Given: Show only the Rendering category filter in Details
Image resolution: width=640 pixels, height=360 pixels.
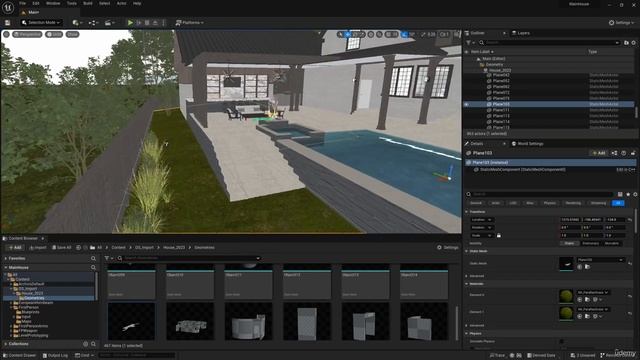Looking at the screenshot, I should [573, 203].
